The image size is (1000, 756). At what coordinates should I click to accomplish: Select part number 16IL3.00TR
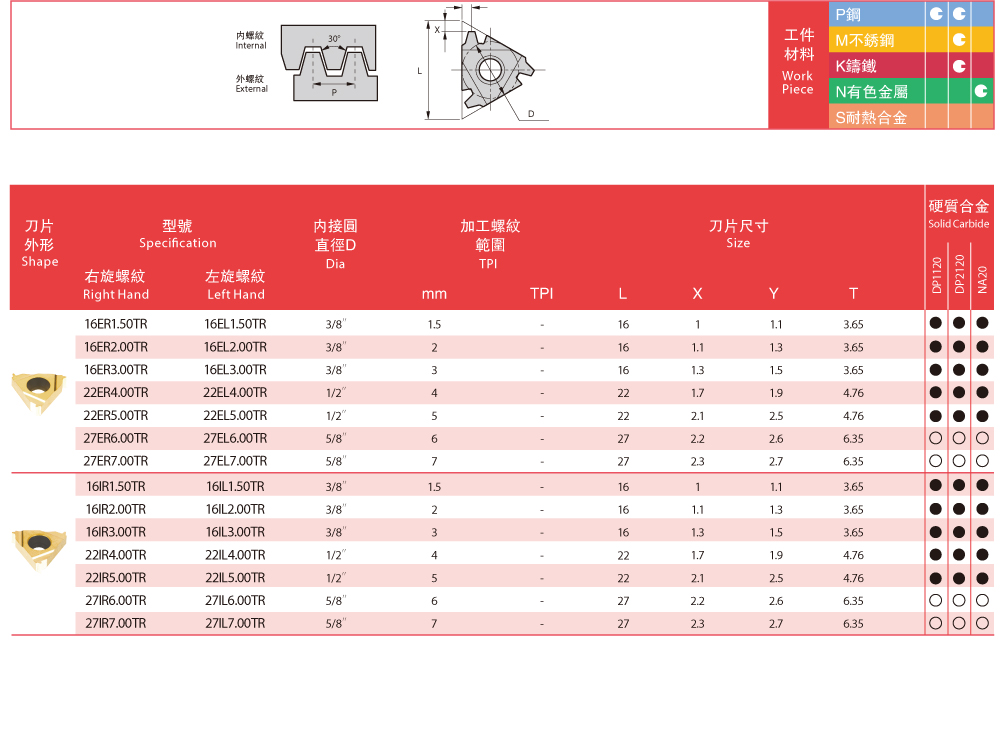tap(235, 532)
